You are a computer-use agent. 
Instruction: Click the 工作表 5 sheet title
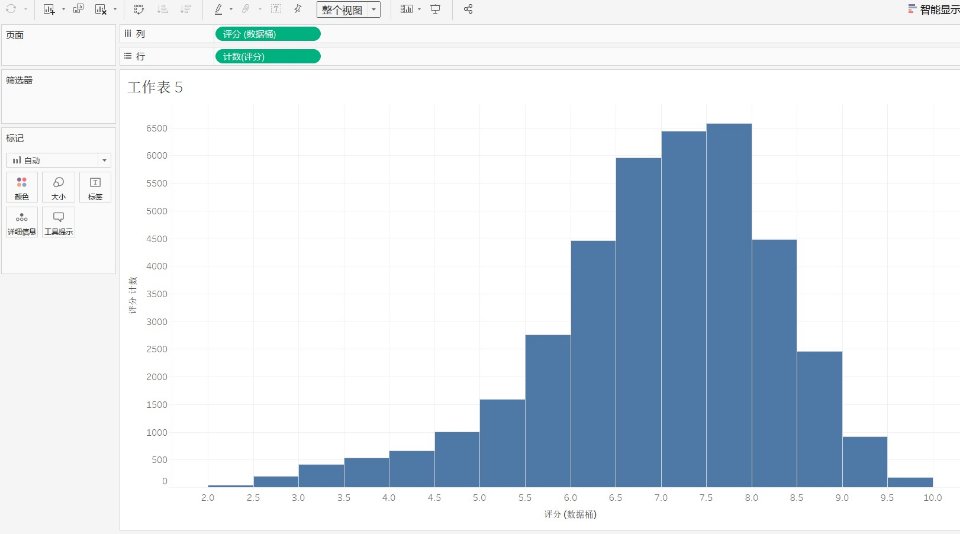[x=155, y=88]
